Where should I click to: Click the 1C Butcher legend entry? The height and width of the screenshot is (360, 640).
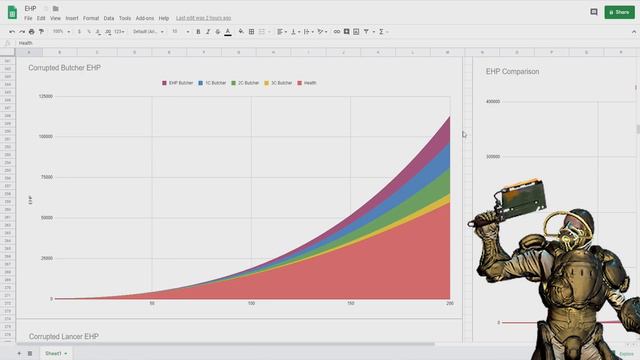(x=212, y=83)
